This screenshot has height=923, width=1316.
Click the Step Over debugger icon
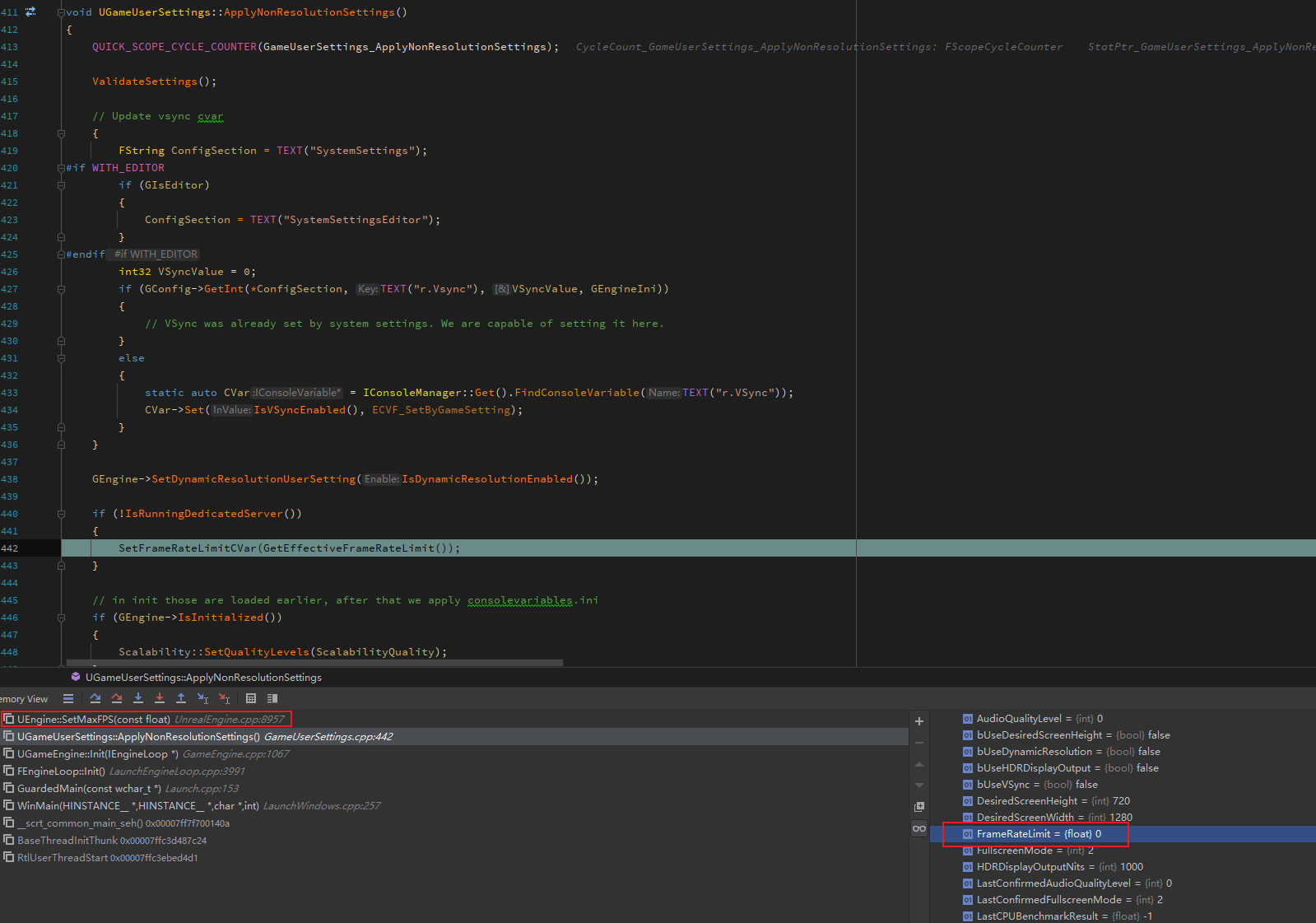(x=95, y=698)
